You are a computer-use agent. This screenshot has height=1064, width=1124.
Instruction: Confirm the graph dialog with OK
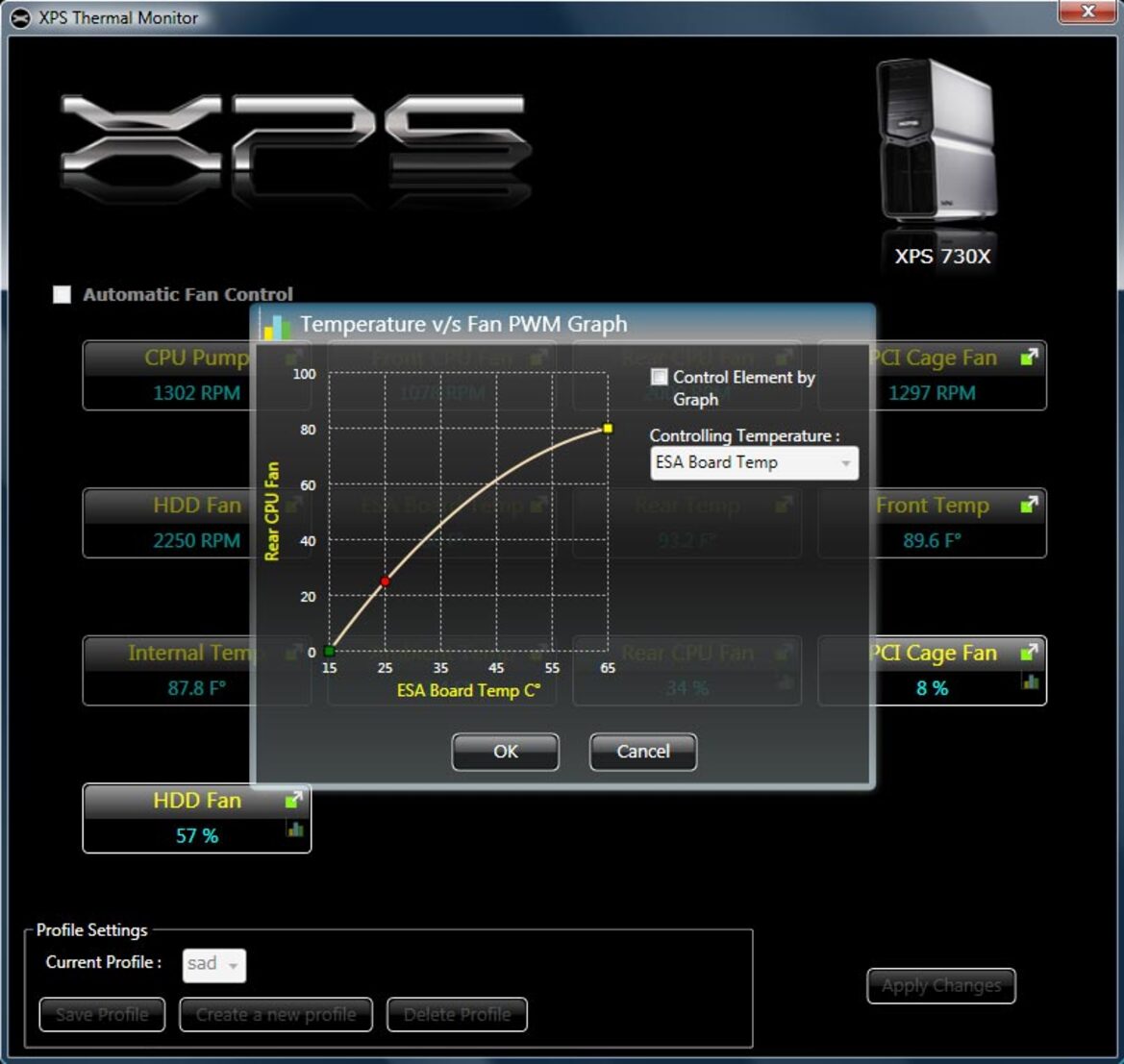click(506, 752)
